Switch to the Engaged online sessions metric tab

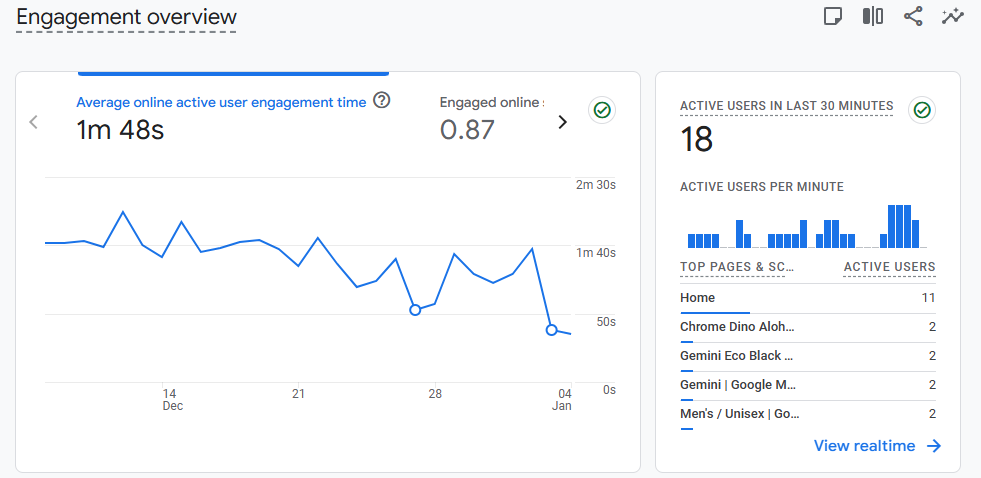491,102
